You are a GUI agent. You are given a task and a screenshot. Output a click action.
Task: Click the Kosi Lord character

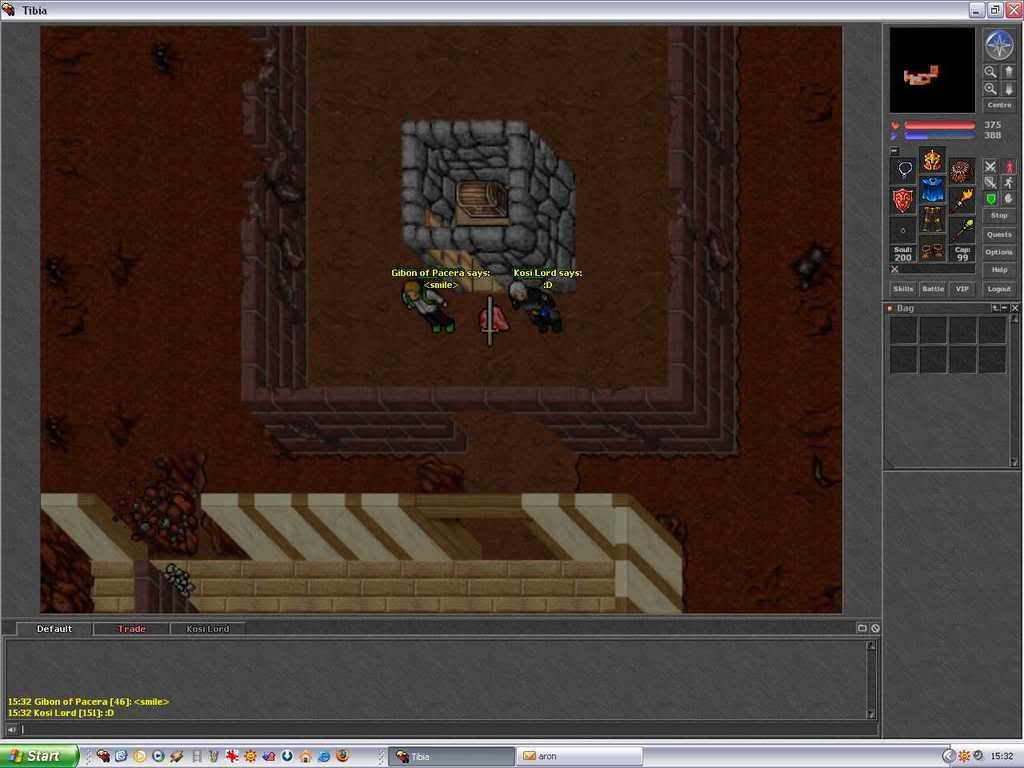pos(536,307)
